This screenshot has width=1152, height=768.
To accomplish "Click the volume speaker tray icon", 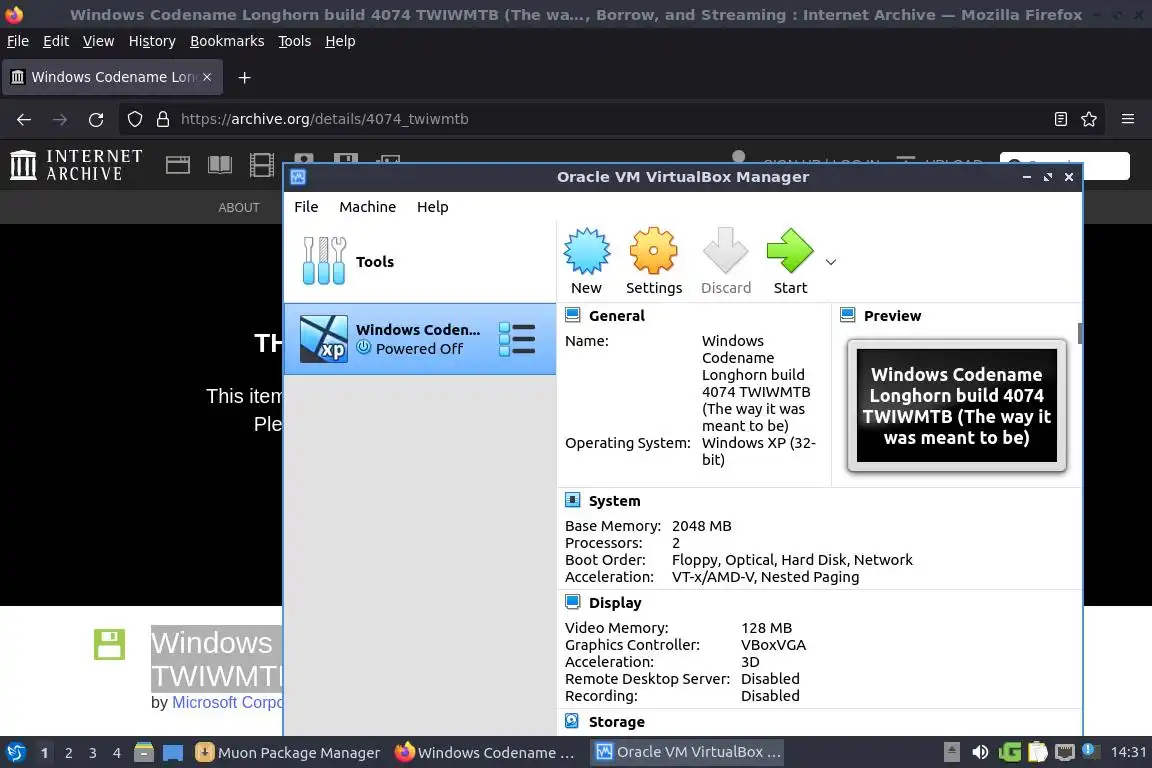I will (x=979, y=753).
